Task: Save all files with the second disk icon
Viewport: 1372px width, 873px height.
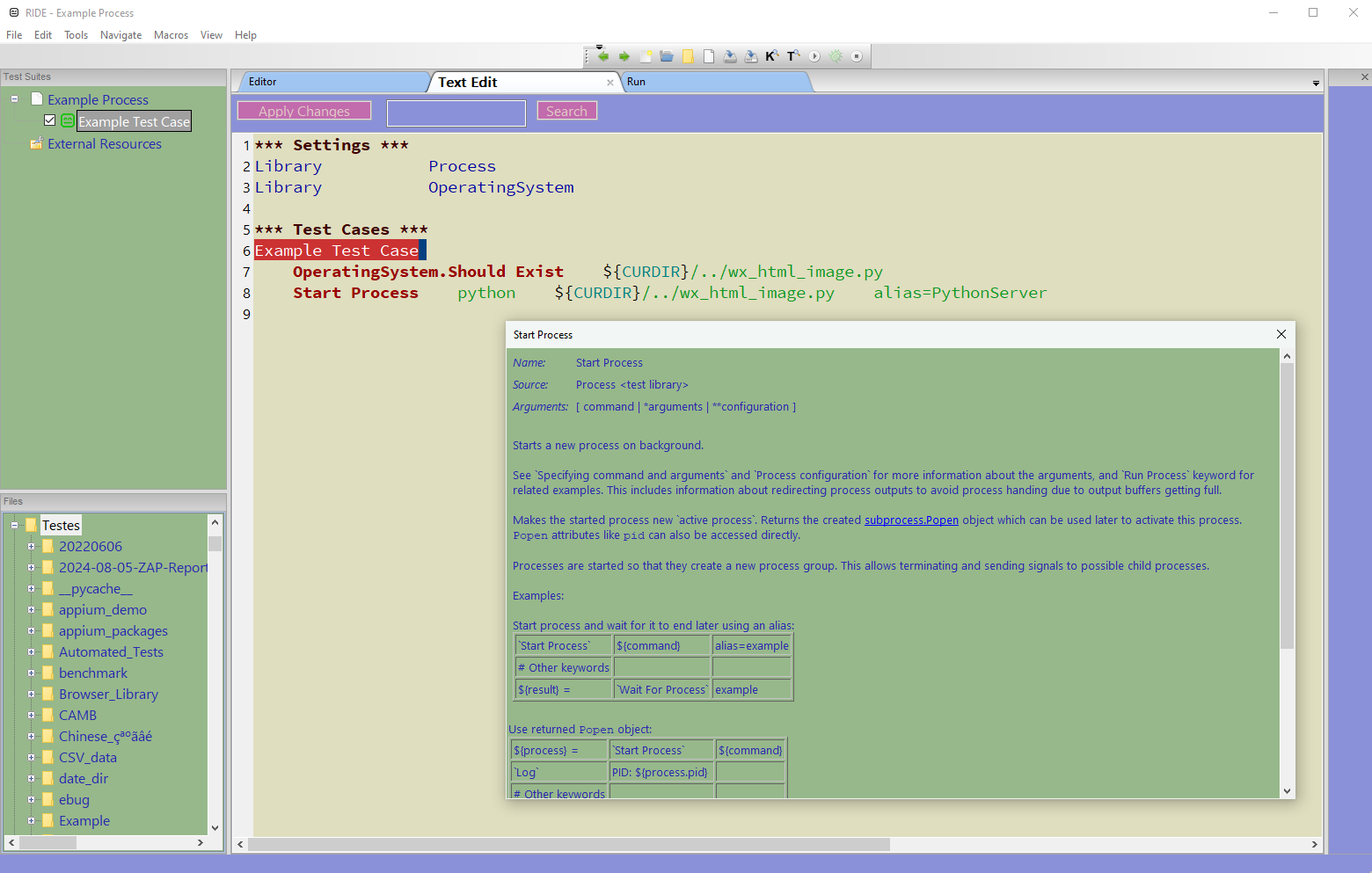Action: (x=751, y=56)
